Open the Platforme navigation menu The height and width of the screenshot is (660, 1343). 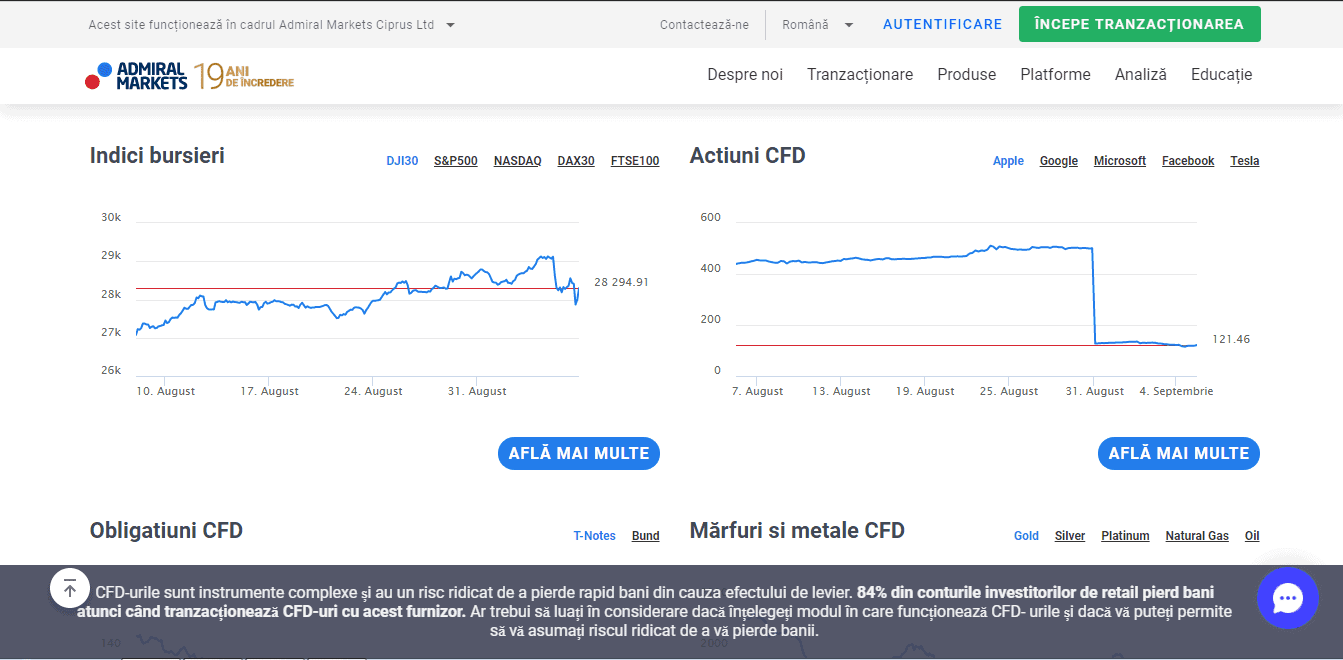1055,74
